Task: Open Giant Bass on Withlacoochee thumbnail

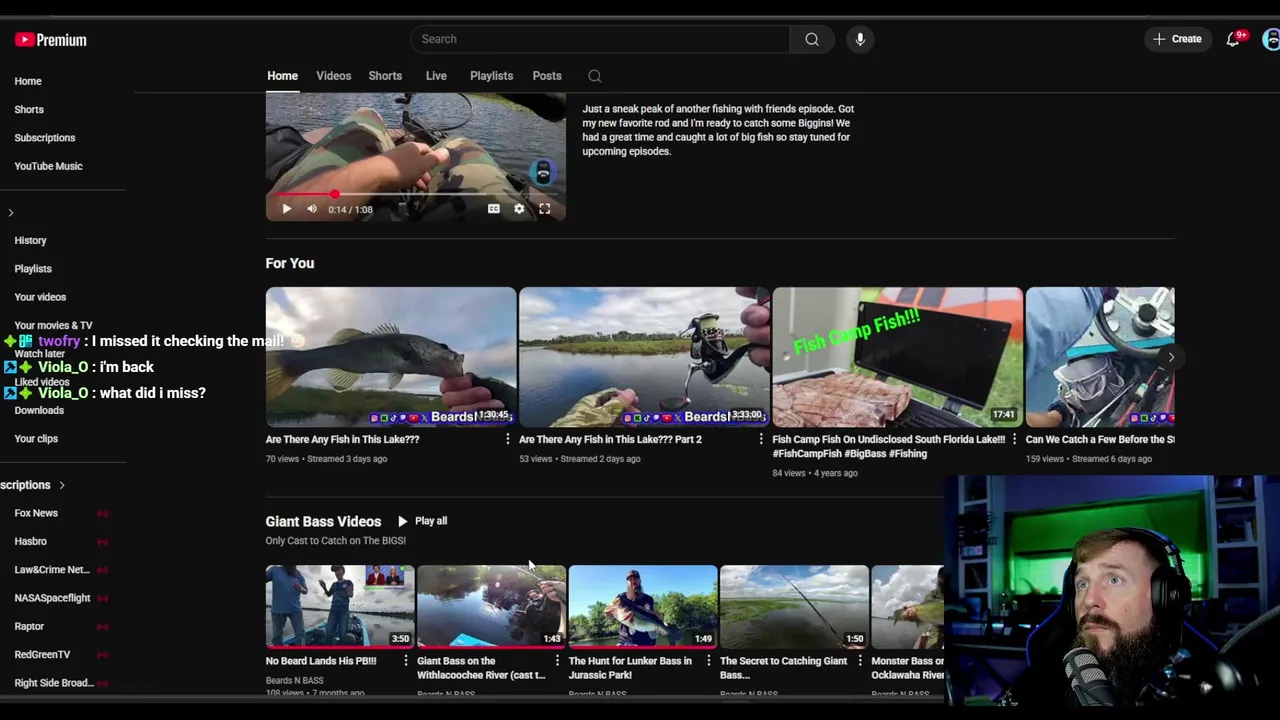Action: click(491, 607)
